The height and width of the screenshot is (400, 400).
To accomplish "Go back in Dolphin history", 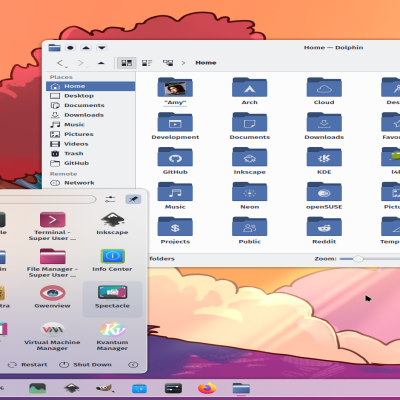I will pos(60,63).
